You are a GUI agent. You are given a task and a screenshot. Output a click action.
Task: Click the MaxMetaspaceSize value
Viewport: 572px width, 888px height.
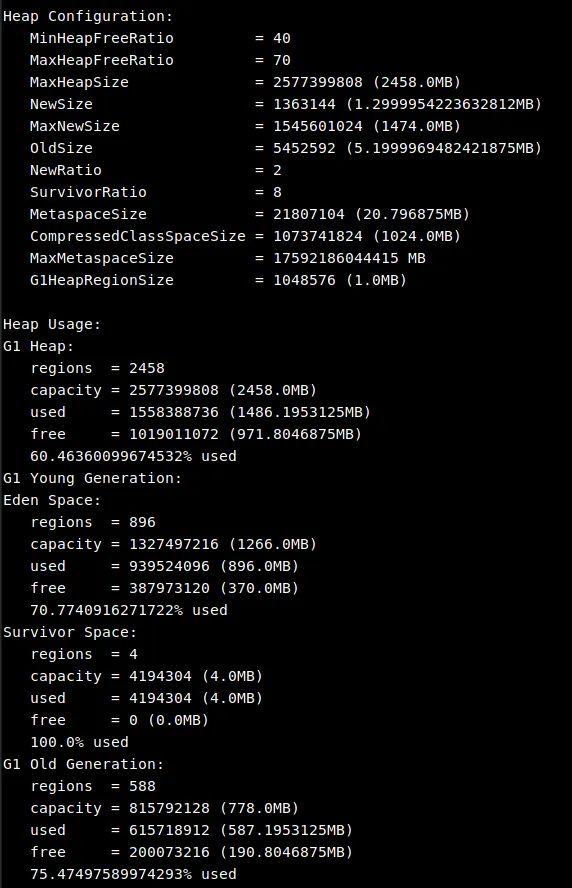[x=349, y=258]
